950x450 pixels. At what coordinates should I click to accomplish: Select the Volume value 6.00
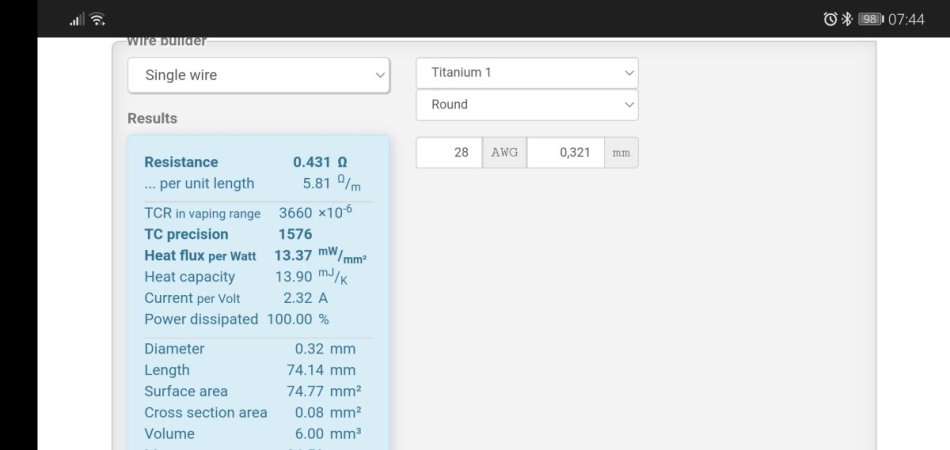click(310, 434)
